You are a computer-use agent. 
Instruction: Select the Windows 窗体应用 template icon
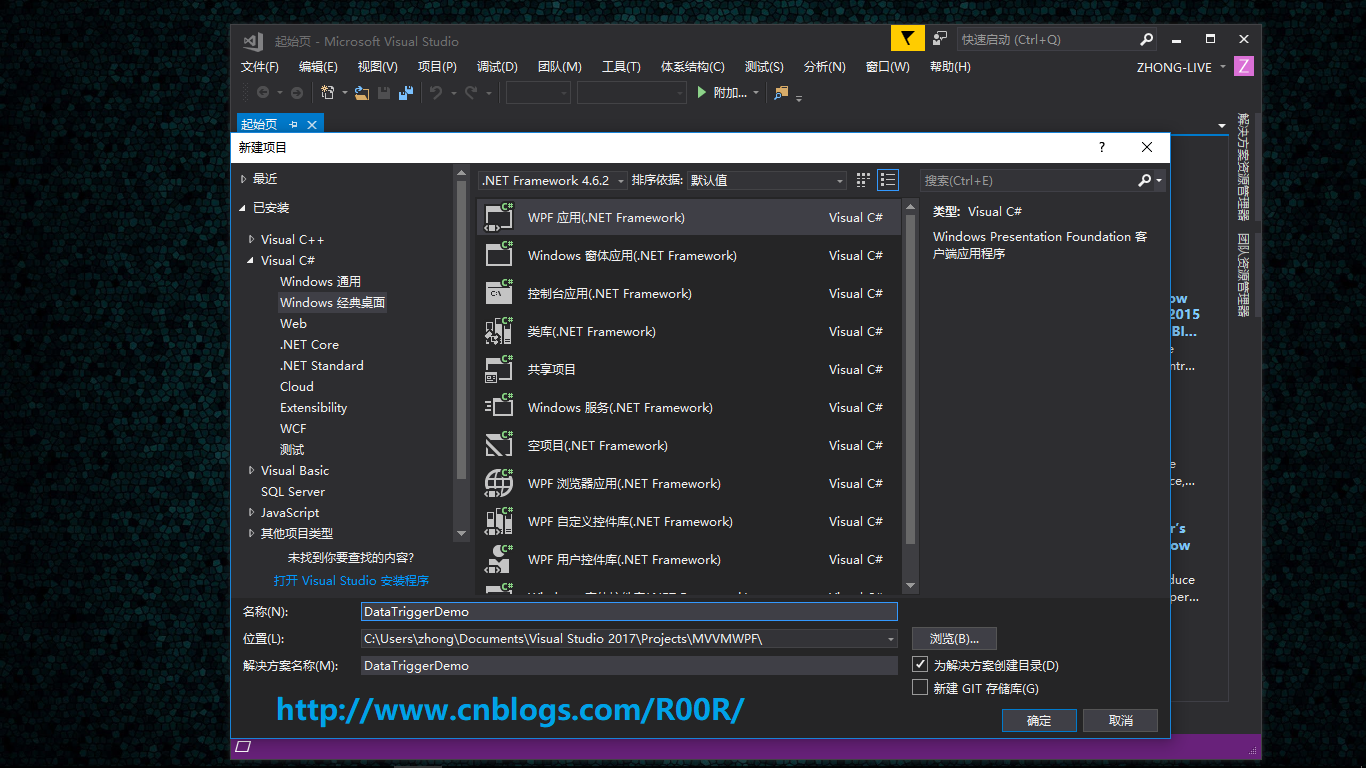point(499,255)
